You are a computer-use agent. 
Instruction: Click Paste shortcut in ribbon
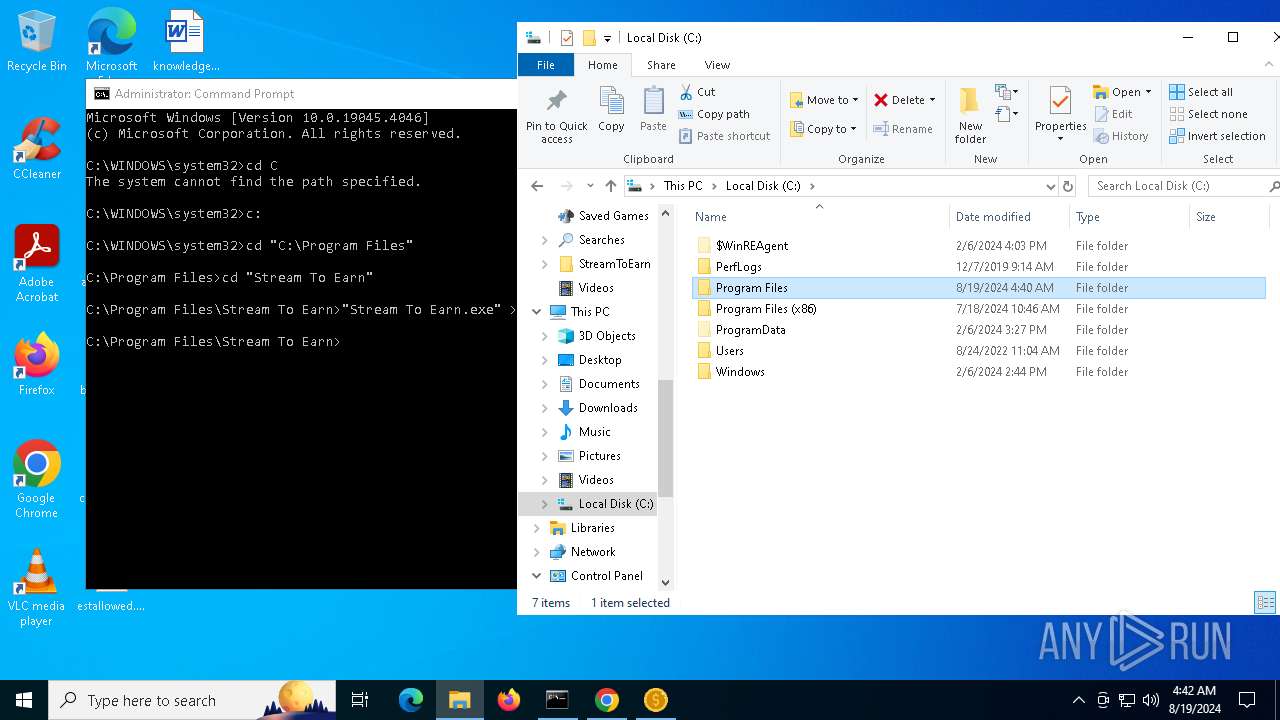[x=725, y=136]
